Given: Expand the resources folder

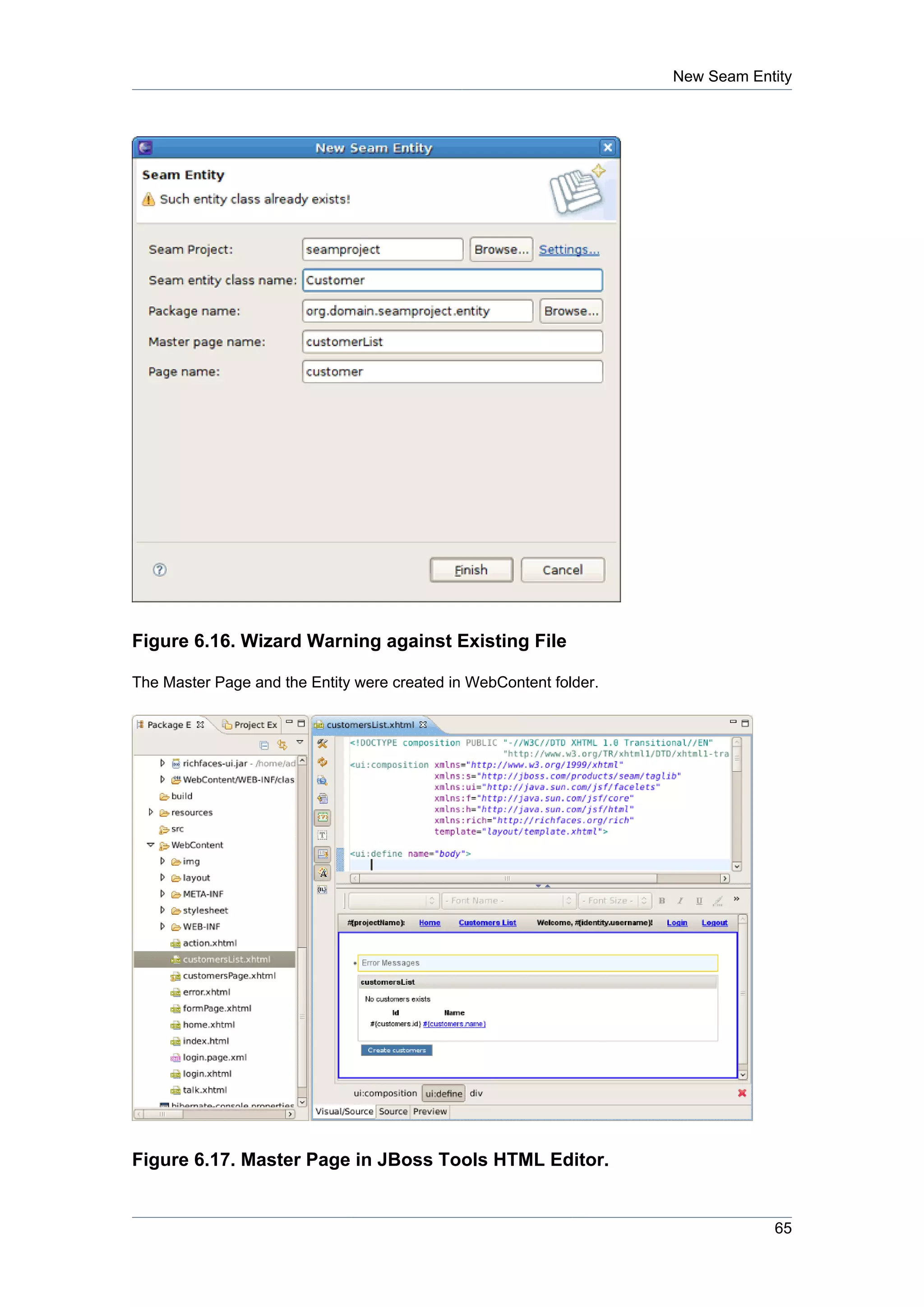Looking at the screenshot, I should point(151,812).
